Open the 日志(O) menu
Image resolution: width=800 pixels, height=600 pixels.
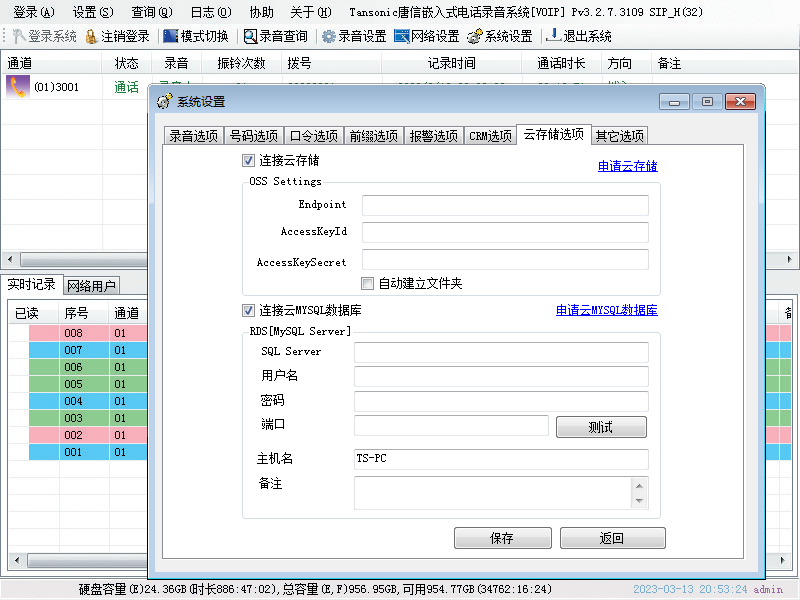(211, 12)
